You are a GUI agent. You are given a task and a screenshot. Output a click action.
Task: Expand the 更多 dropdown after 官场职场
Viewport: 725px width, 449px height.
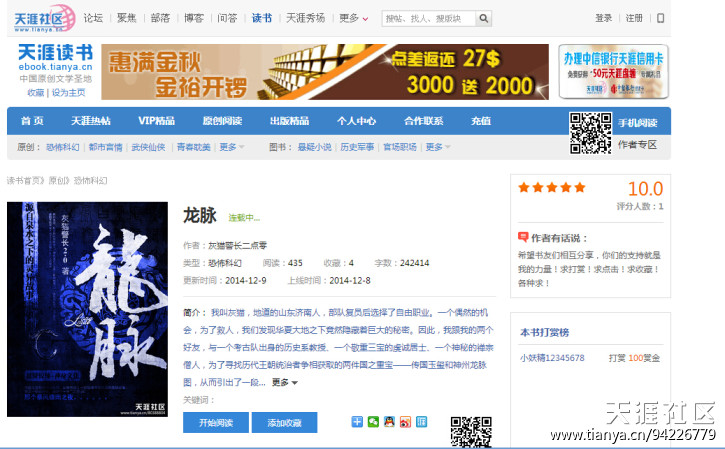pos(438,147)
